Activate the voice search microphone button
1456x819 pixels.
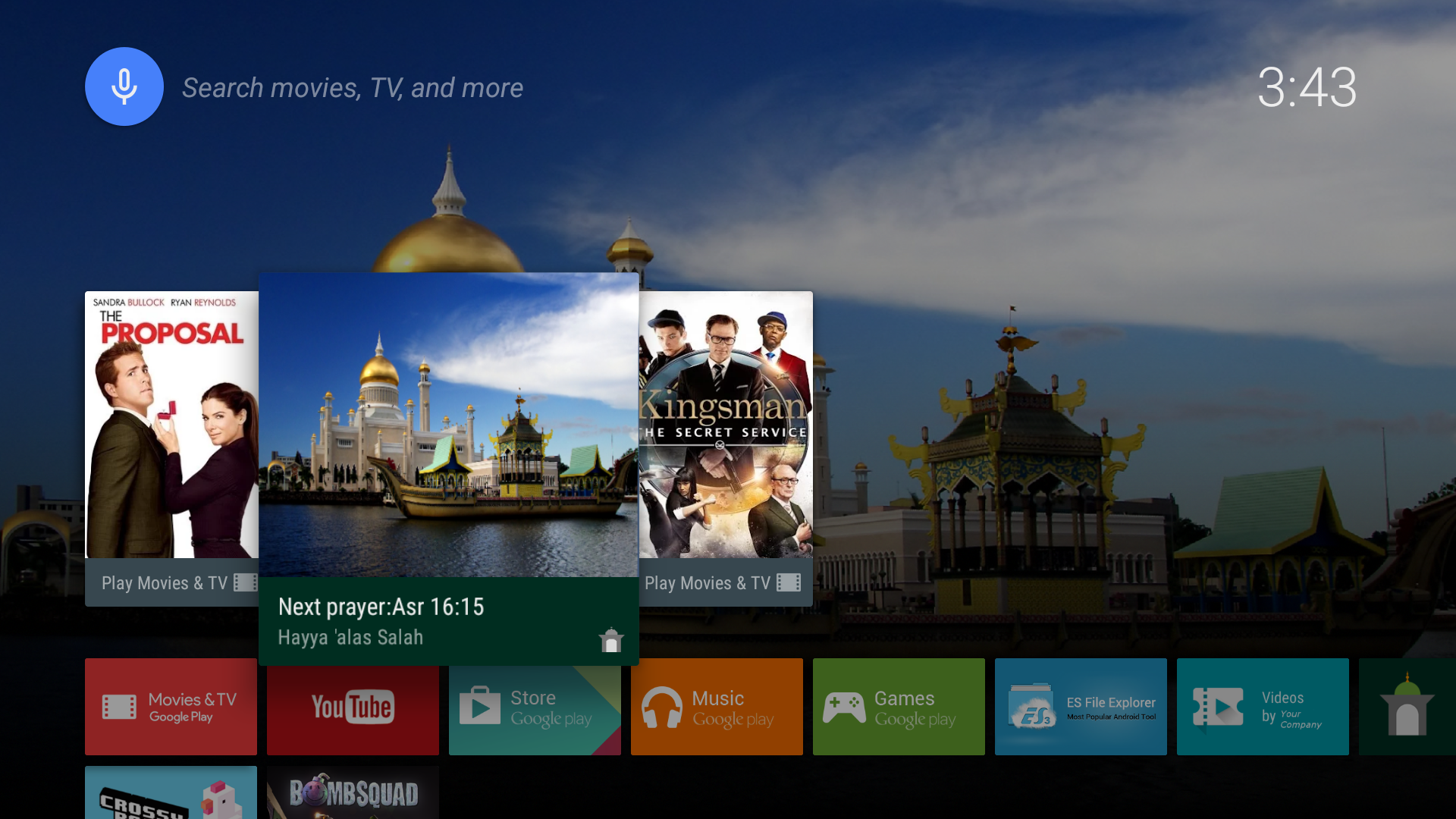tap(124, 86)
